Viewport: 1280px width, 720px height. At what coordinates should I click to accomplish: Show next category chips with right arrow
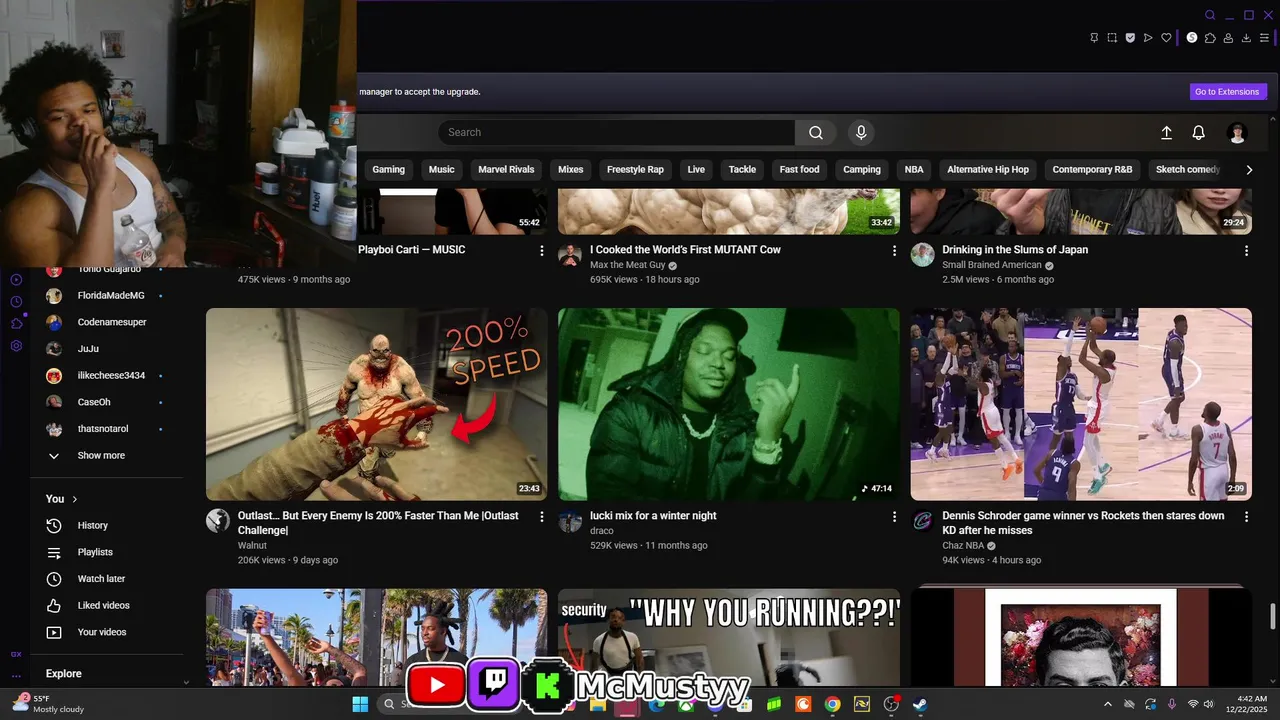click(1248, 170)
